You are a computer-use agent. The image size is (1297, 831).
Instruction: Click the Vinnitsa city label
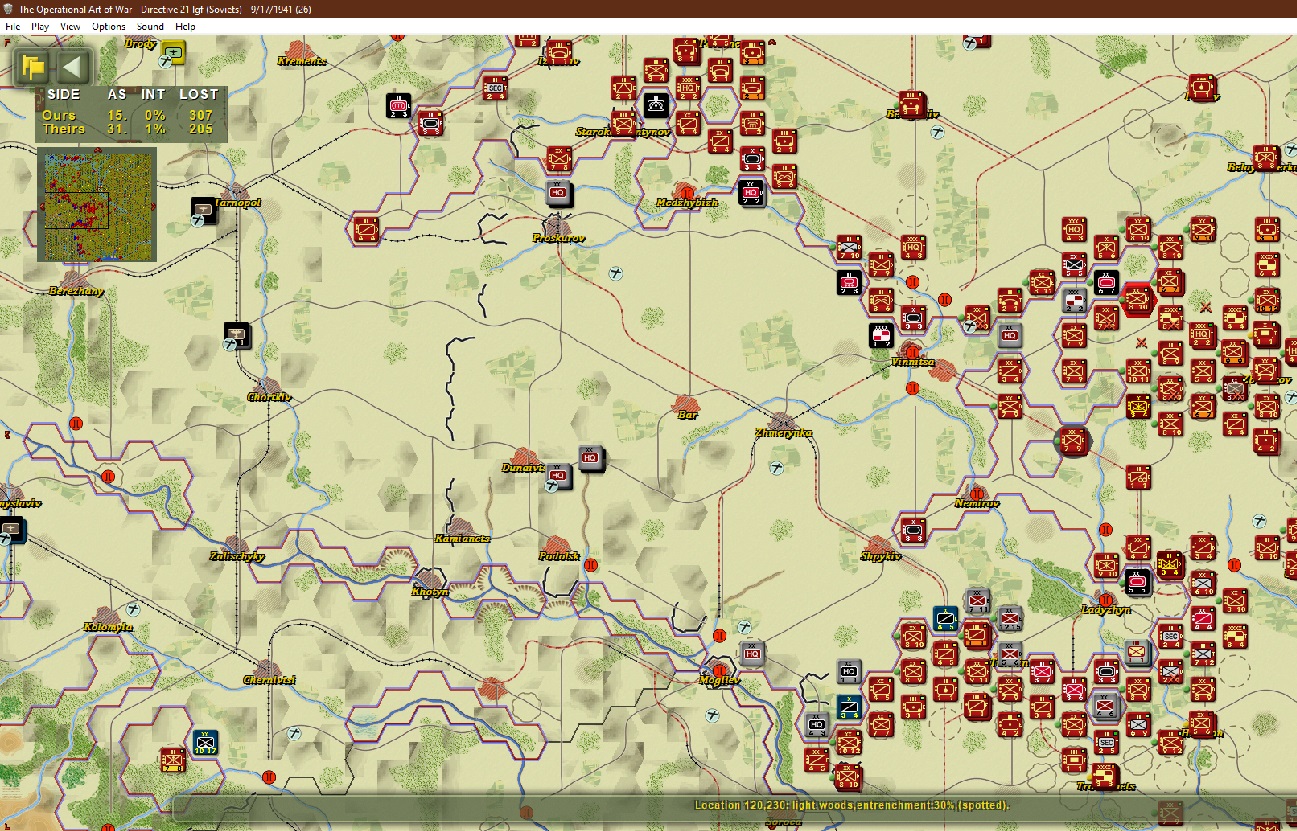coord(911,362)
